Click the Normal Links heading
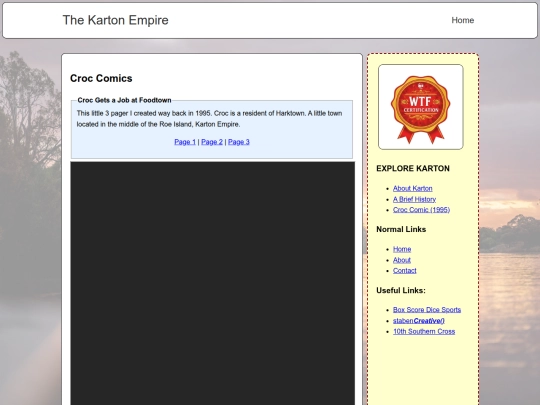The height and width of the screenshot is (405, 540). (x=401, y=229)
